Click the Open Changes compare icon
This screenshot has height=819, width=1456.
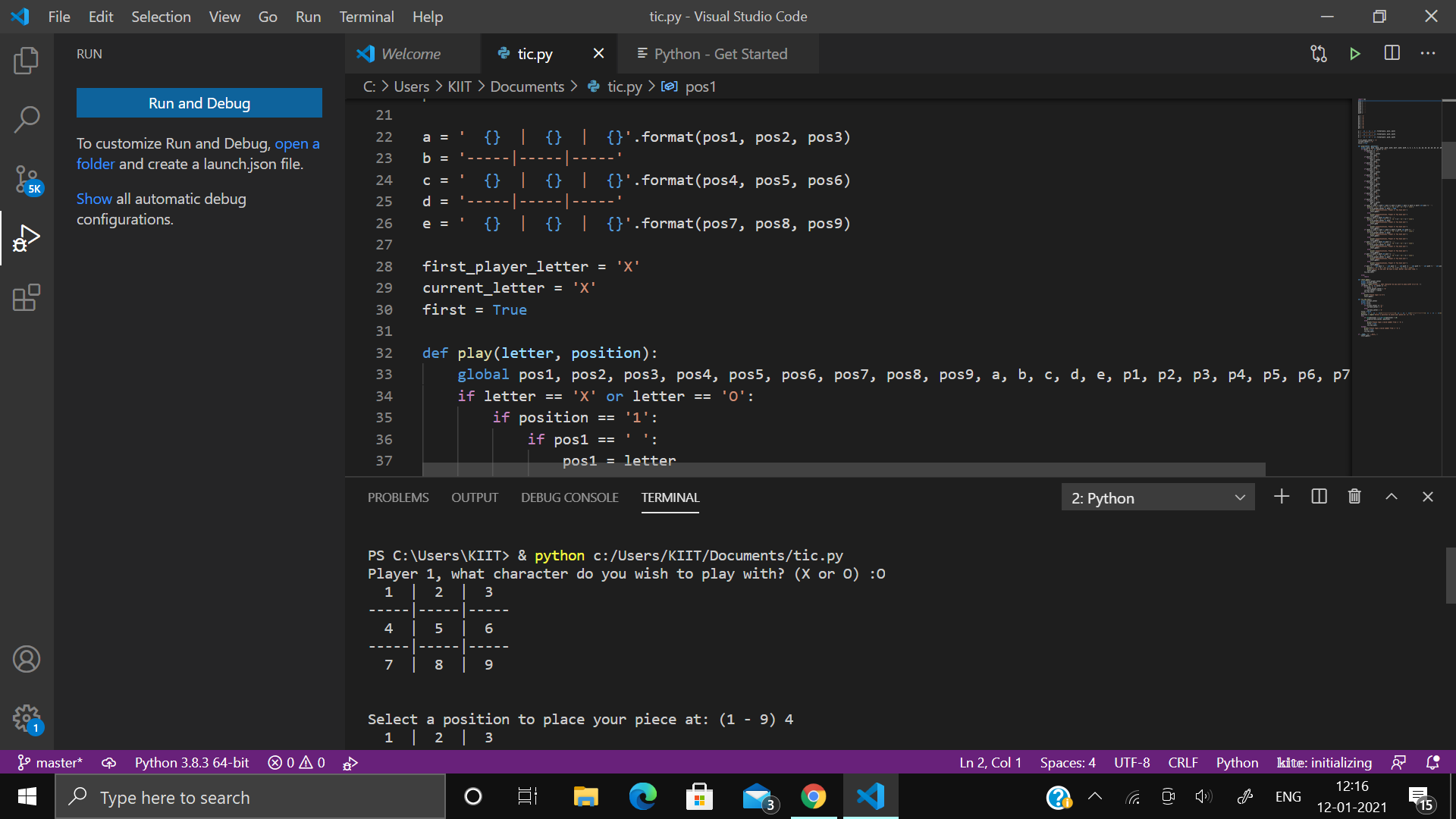pos(1319,54)
